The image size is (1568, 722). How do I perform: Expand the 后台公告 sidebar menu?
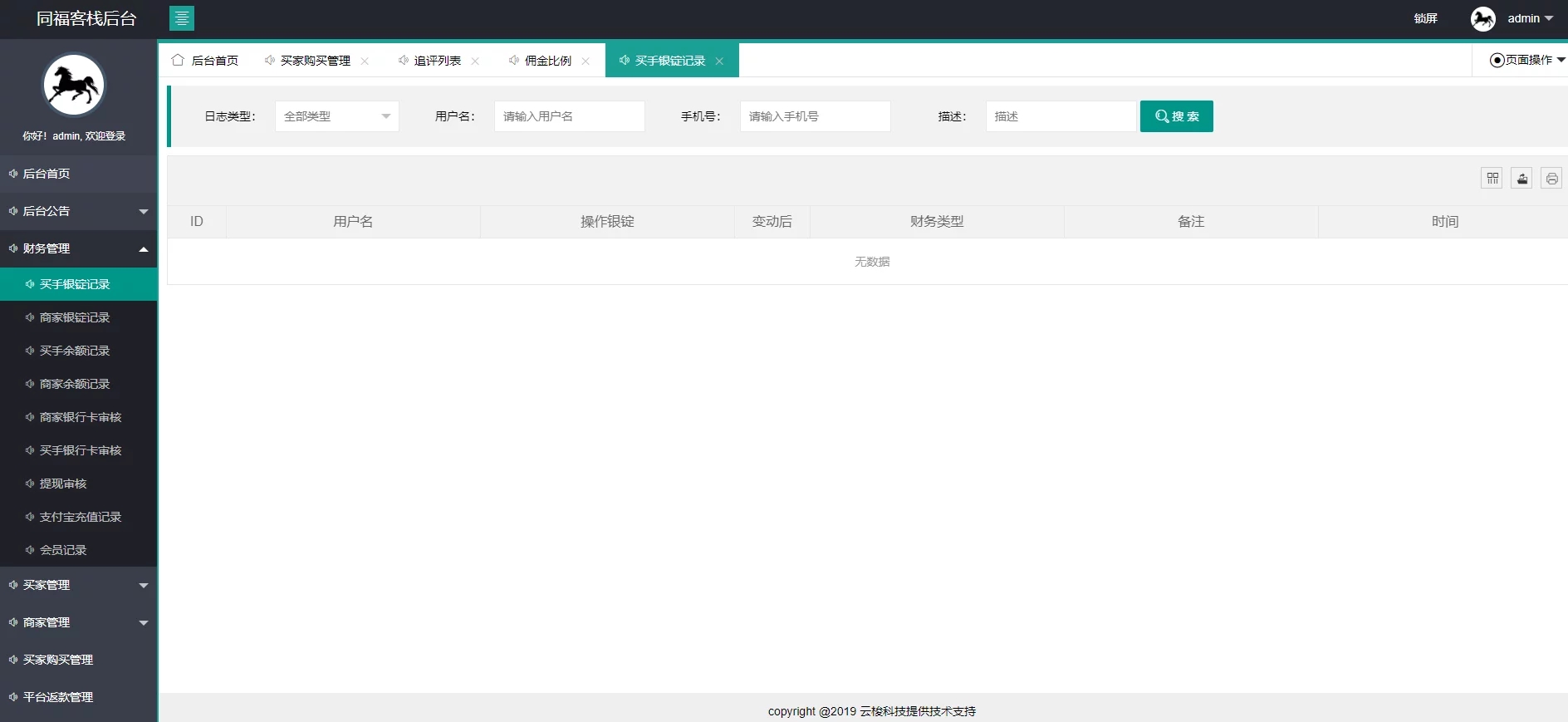click(78, 211)
